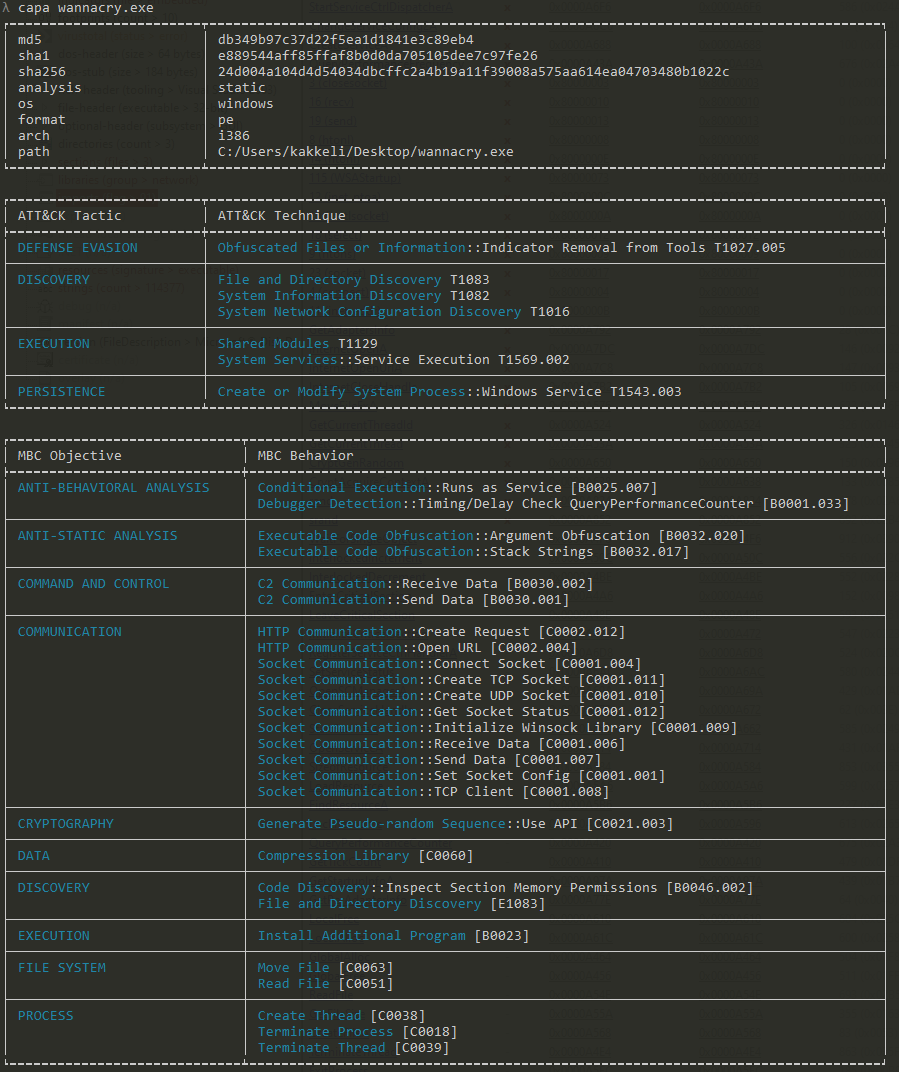Screen dimensions: 899x1072
Task: Click the PERSISTENCE tactic label
Action: click(61, 392)
